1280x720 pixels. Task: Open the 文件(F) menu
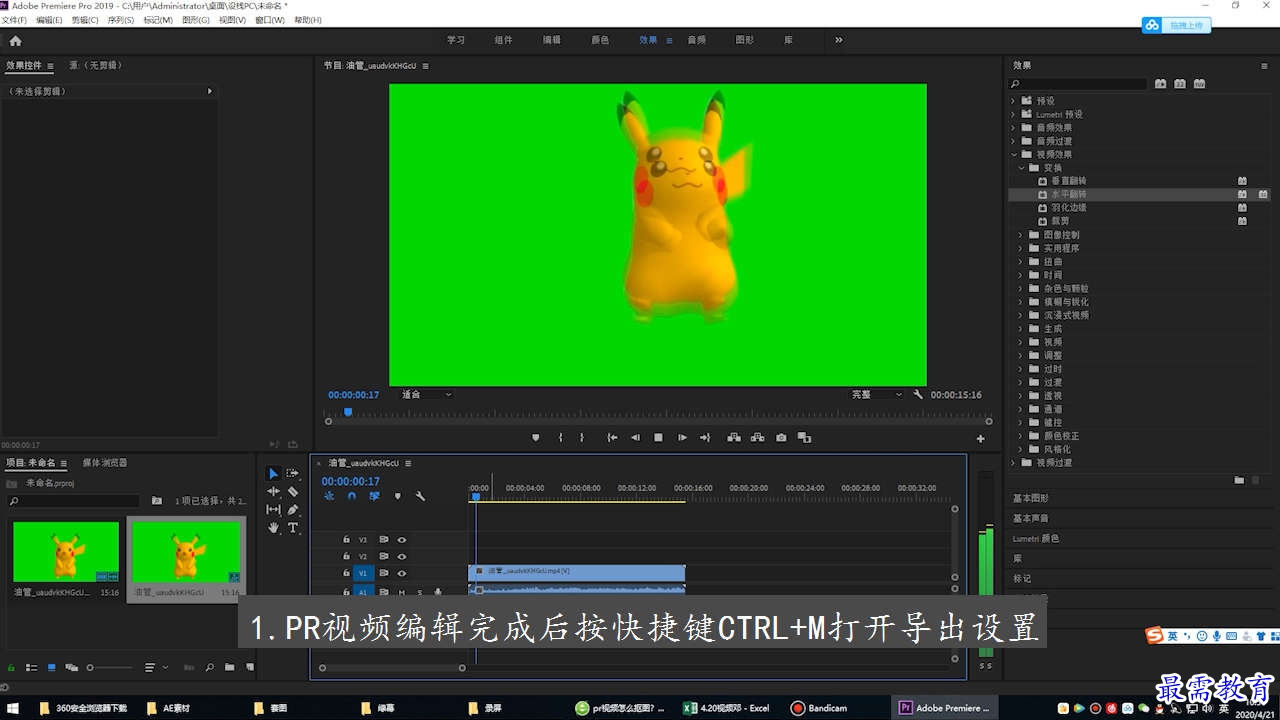14,20
